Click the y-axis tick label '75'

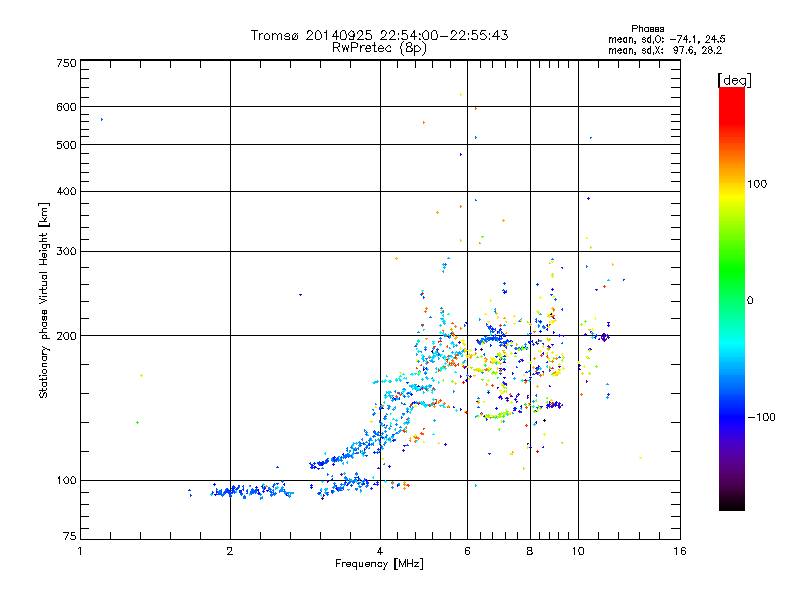(70, 536)
